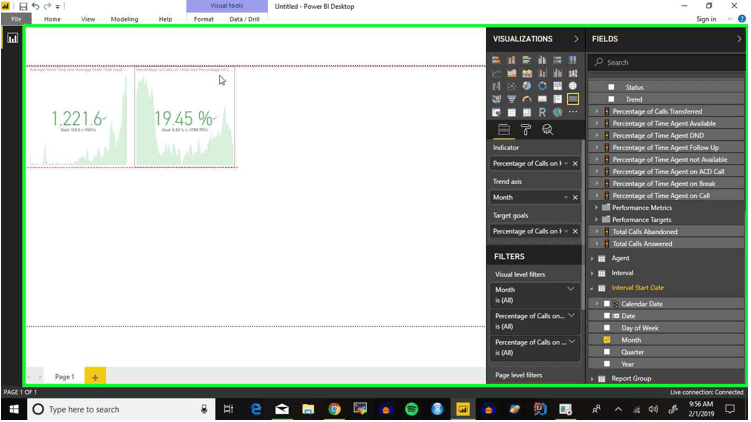751x422 pixels.
Task: Select the 1,221.6 KPI visual
Action: coord(78,117)
